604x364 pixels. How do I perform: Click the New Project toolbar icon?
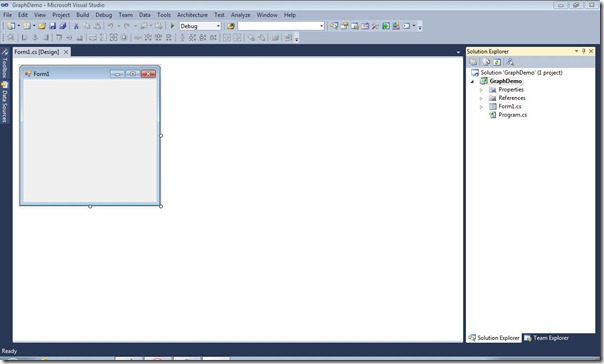tap(11, 26)
